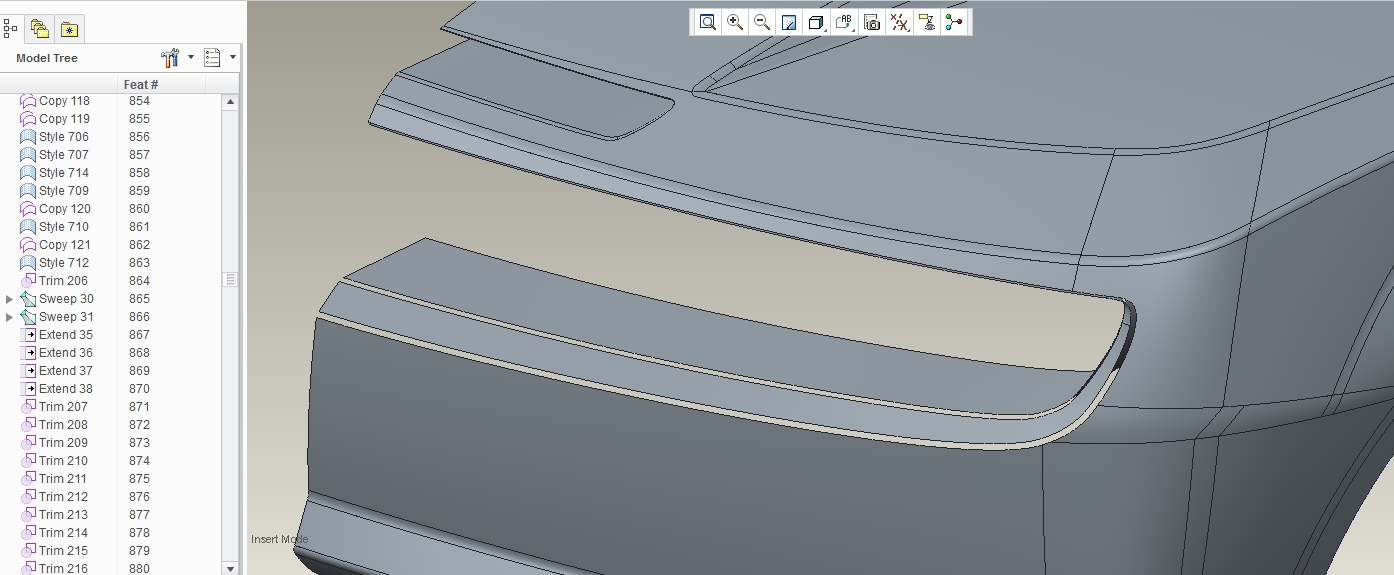The width and height of the screenshot is (1394, 575).
Task: Click the tree Show list icon
Action: click(x=212, y=58)
